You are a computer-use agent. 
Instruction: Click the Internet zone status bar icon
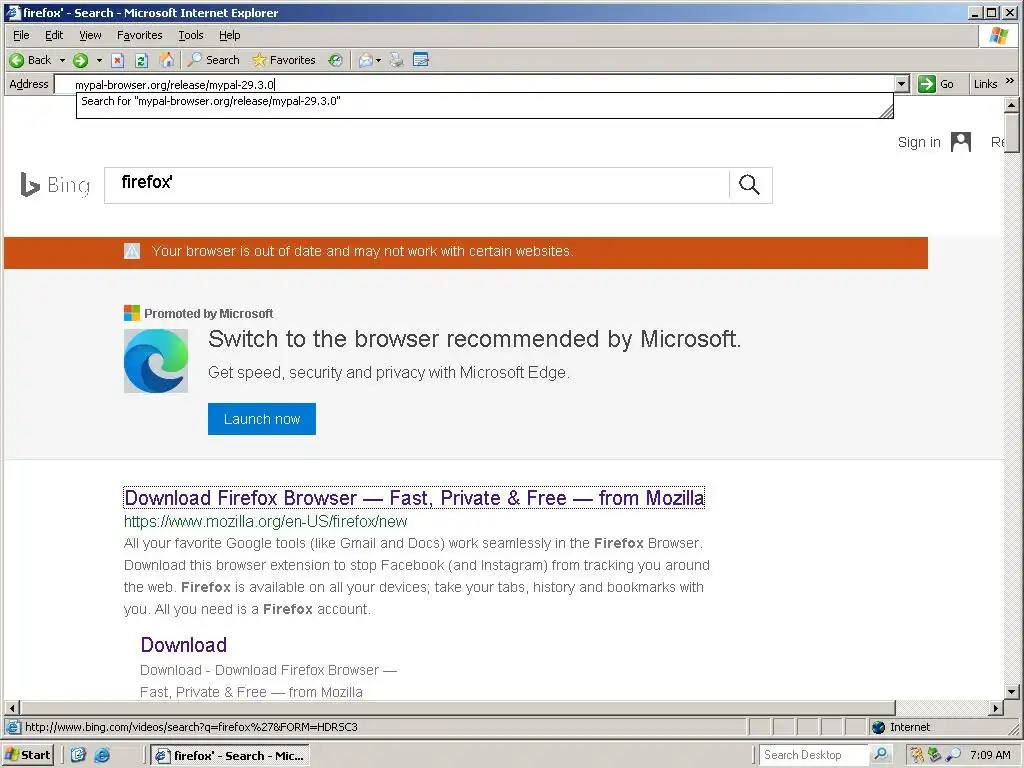pyautogui.click(x=878, y=727)
